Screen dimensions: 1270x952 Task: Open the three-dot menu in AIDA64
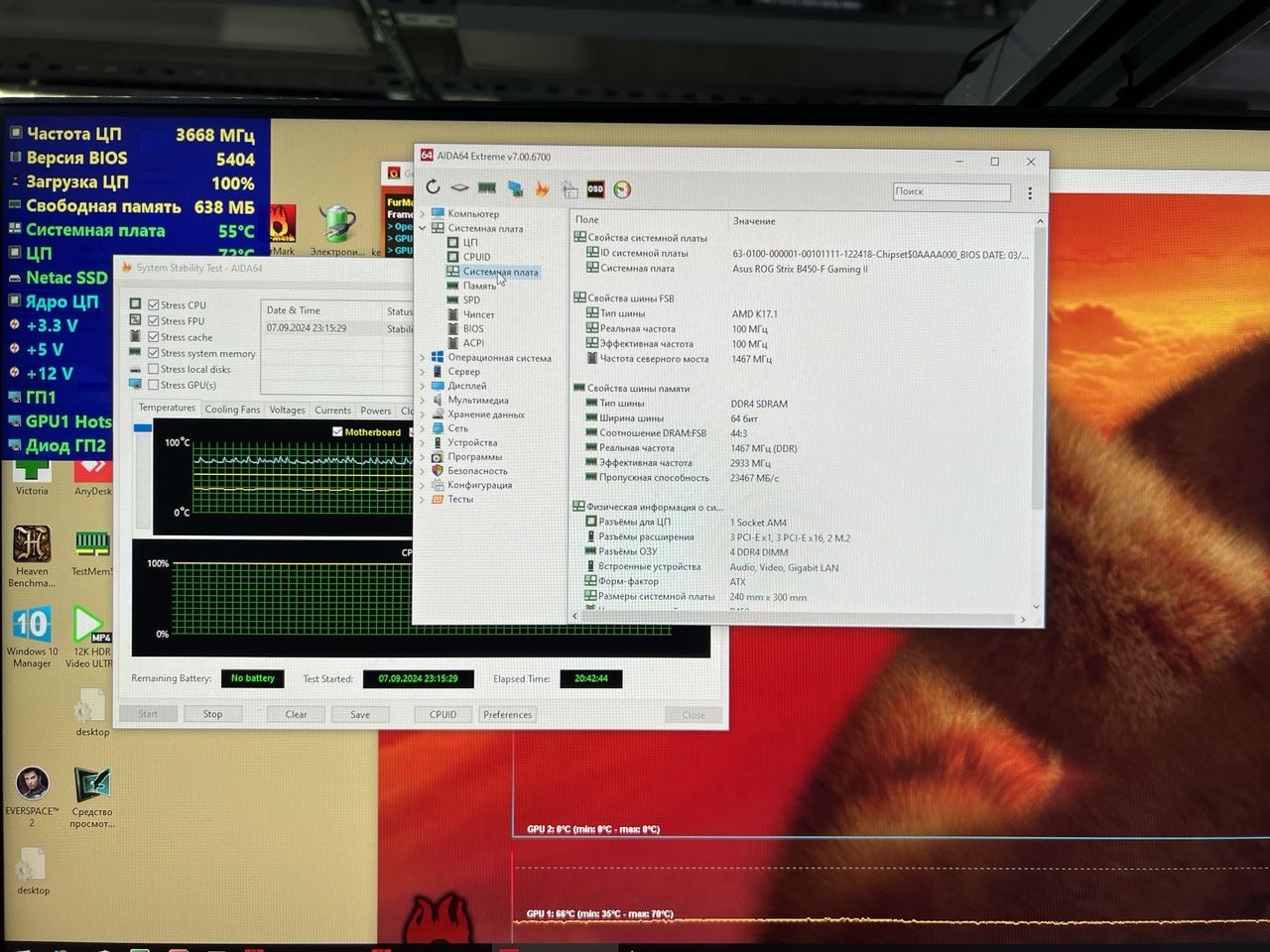coord(1030,193)
